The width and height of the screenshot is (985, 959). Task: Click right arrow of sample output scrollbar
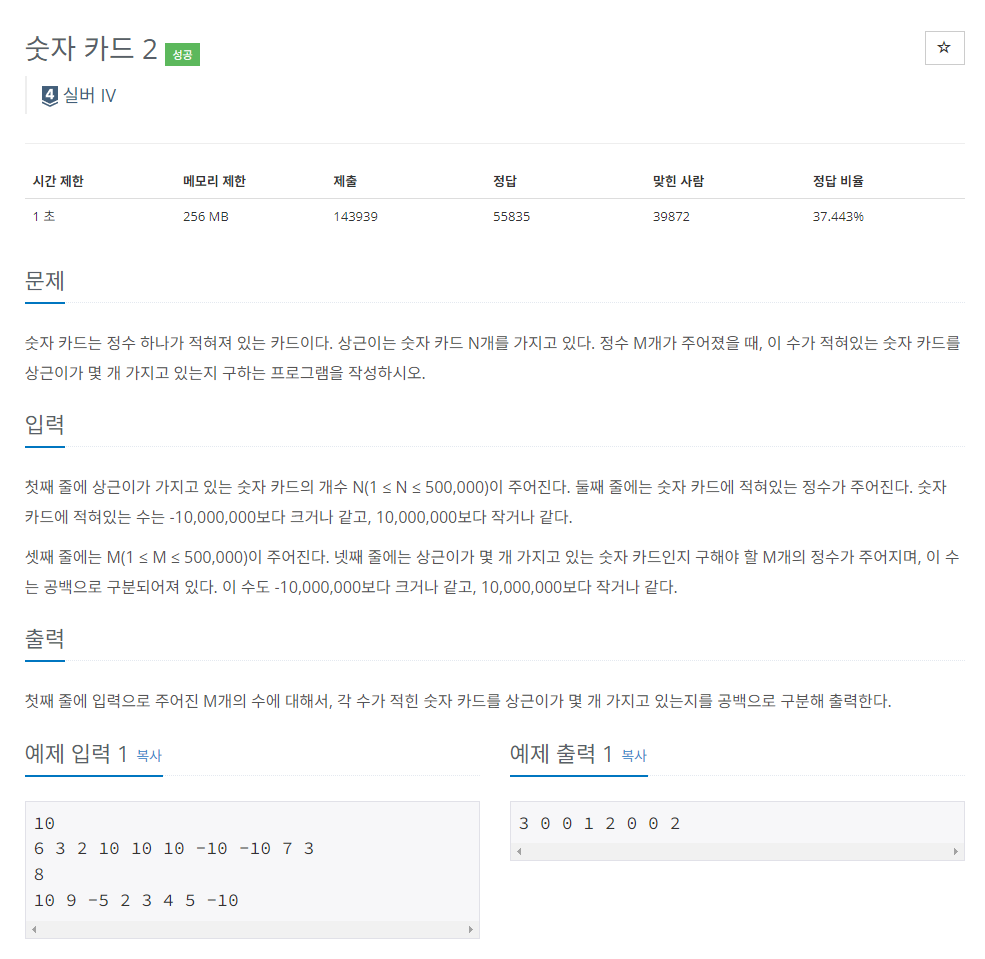pyautogui.click(x=955, y=852)
